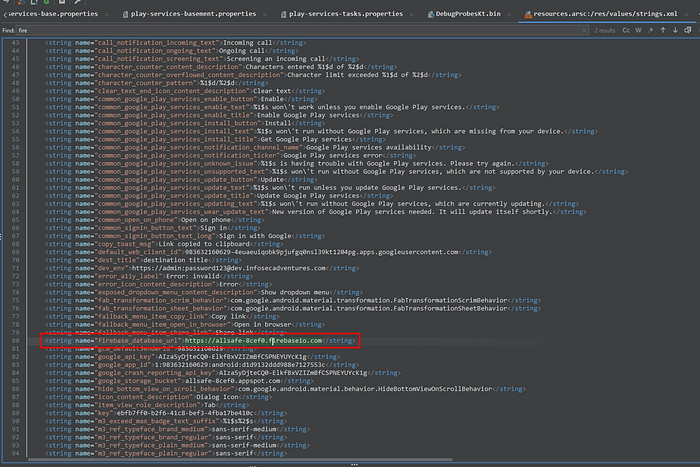Image resolution: width=700 pixels, height=467 pixels.
Task: Open the DebugProbesKt.bin tab
Action: pyautogui.click(x=468, y=14)
